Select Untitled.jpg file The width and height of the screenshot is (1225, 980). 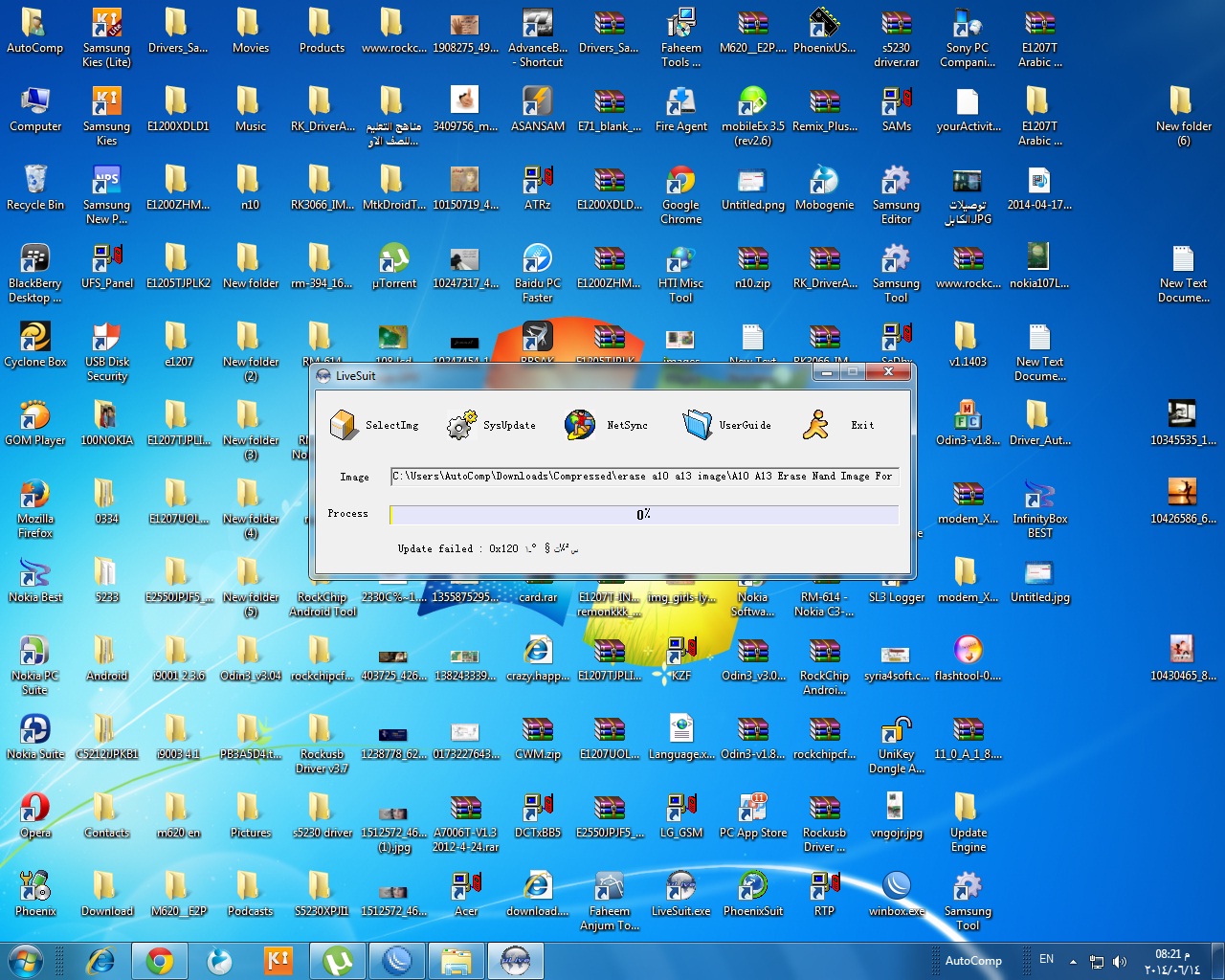[x=1040, y=580]
